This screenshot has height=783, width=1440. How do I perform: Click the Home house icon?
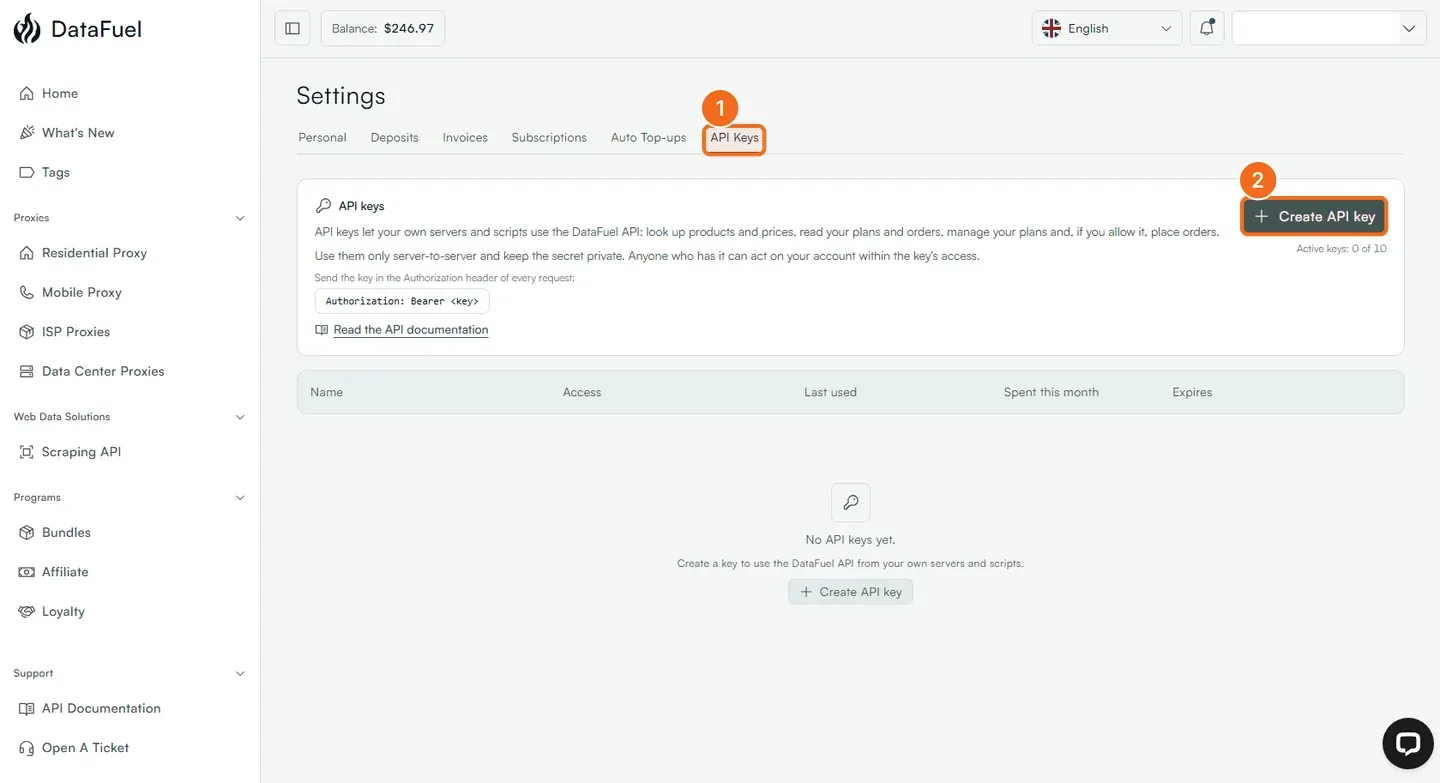(27, 93)
